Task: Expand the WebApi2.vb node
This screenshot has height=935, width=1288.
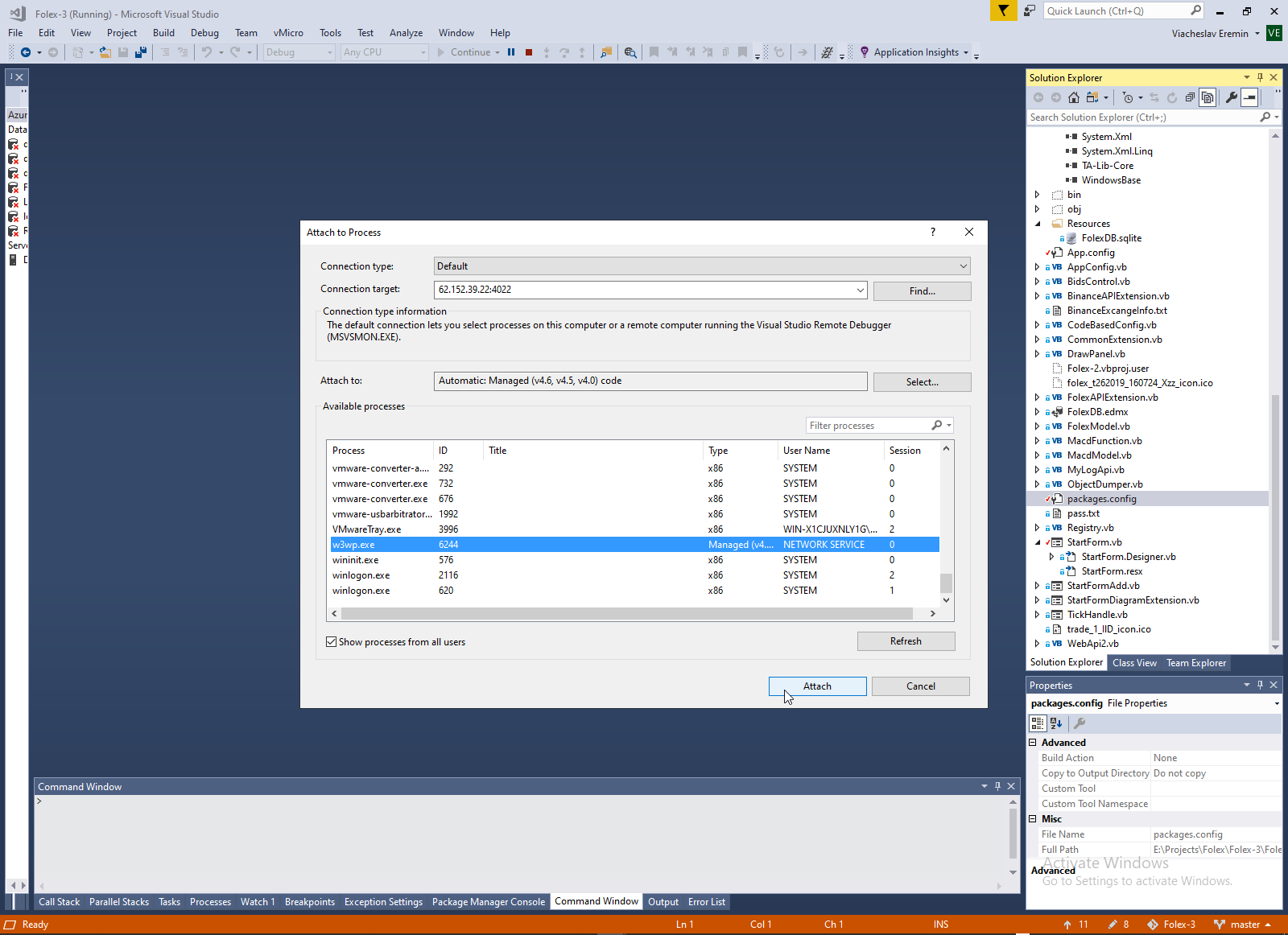Action: pyautogui.click(x=1037, y=644)
